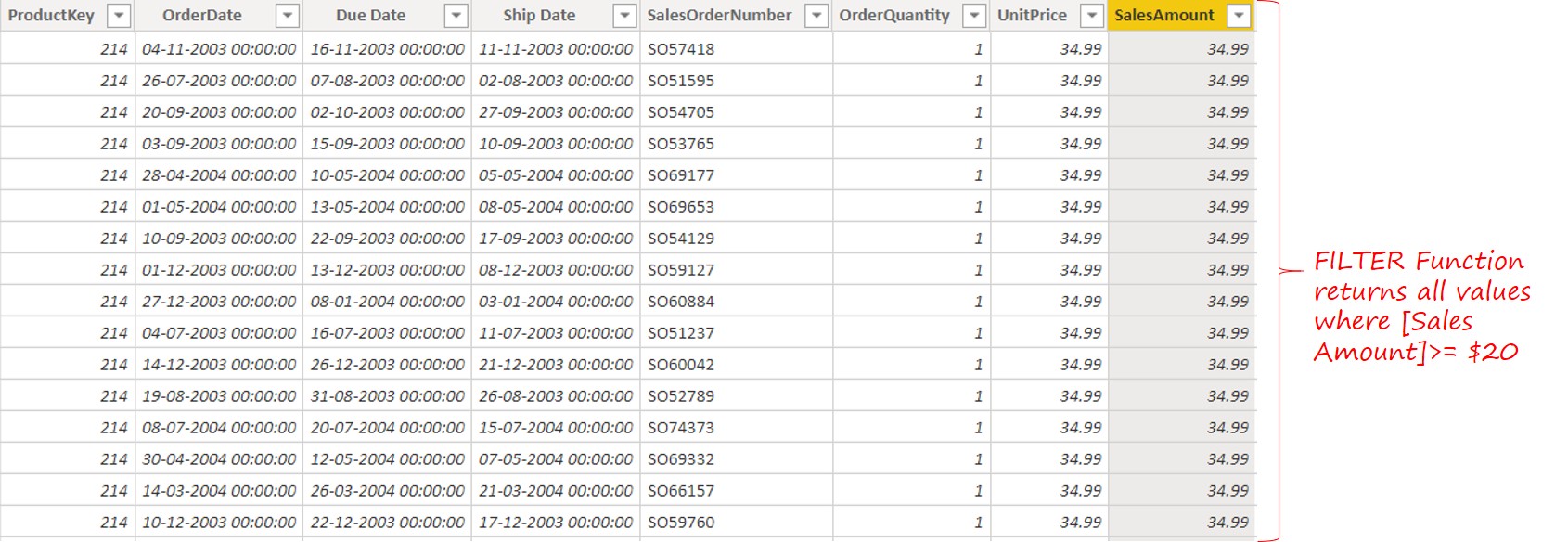Open the UnitPrice column filter dropdown
This screenshot has width=1568, height=542.
coord(1092,16)
